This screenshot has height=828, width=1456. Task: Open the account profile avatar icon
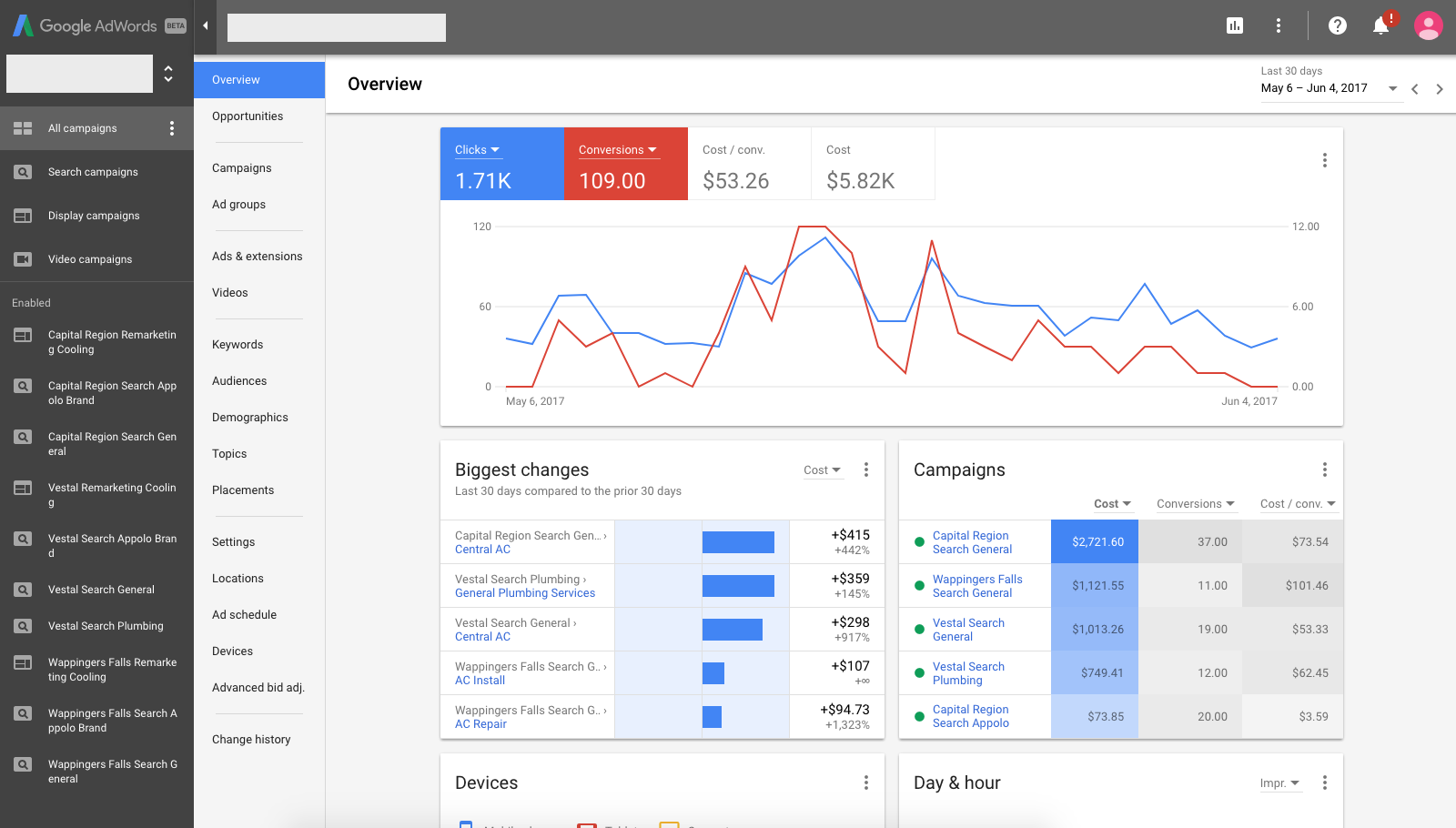pyautogui.click(x=1428, y=25)
